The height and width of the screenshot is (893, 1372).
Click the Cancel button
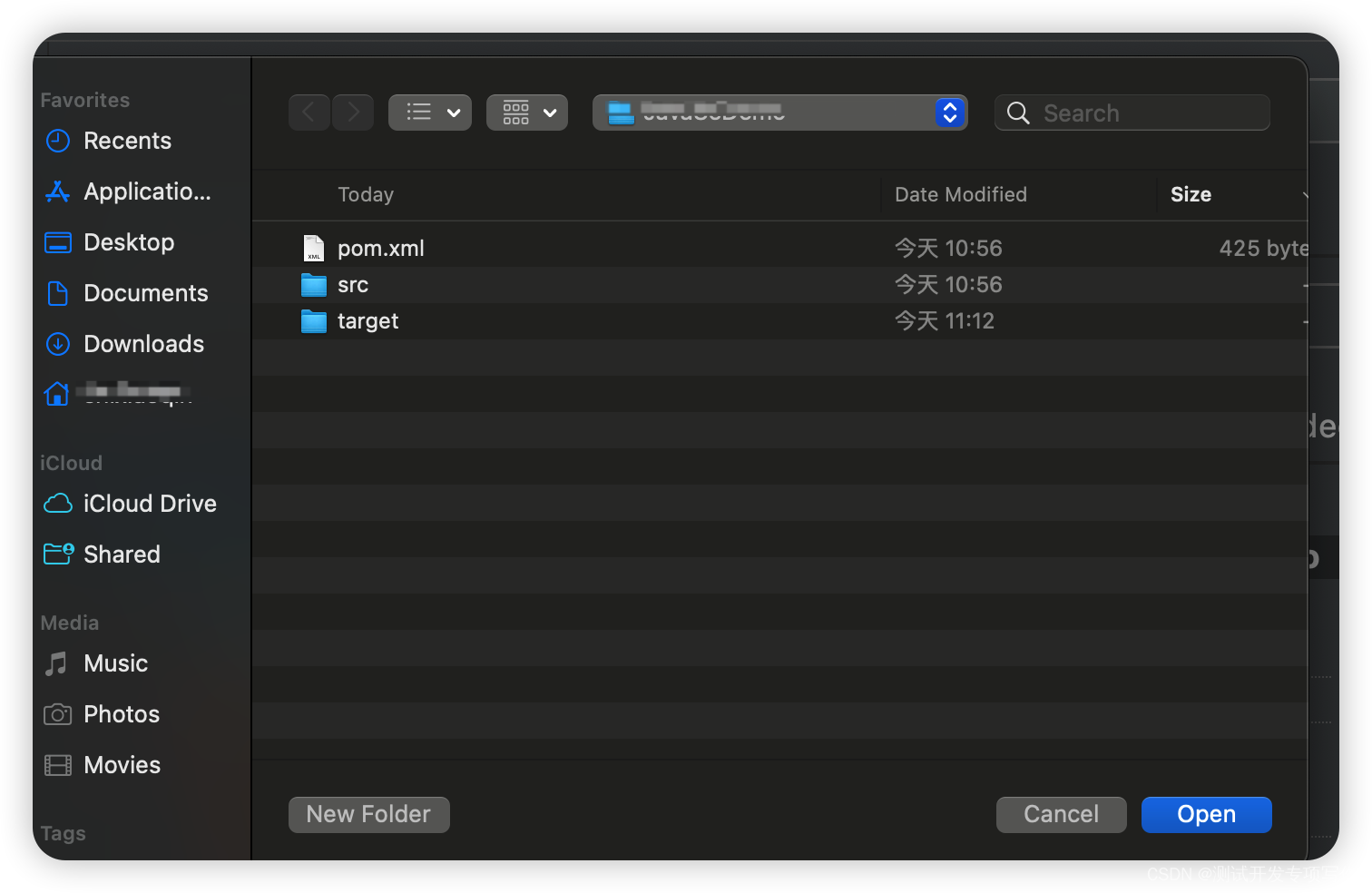1062,814
